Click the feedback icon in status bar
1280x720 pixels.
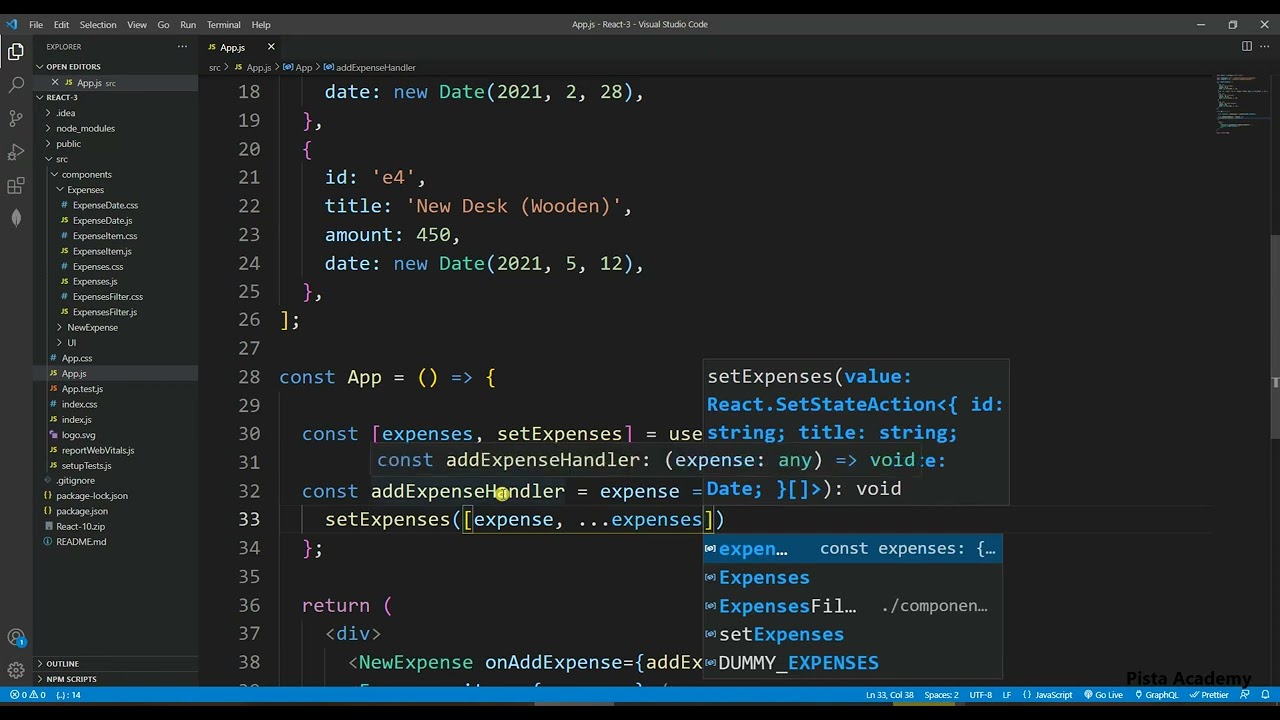[1245, 695]
